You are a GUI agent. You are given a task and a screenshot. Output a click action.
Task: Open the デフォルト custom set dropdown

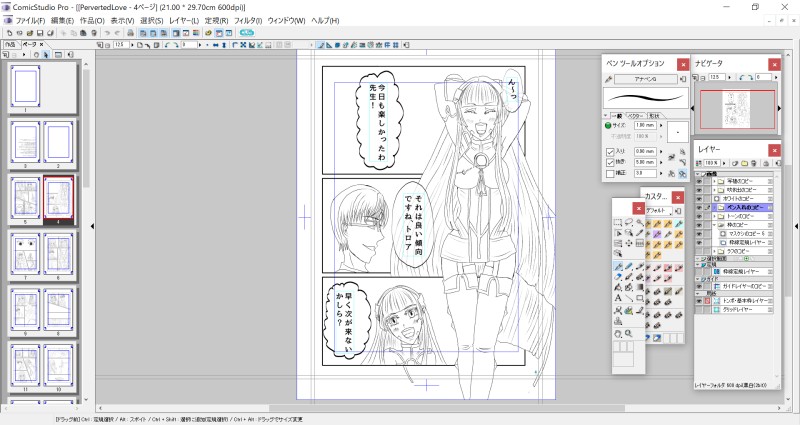click(658, 210)
